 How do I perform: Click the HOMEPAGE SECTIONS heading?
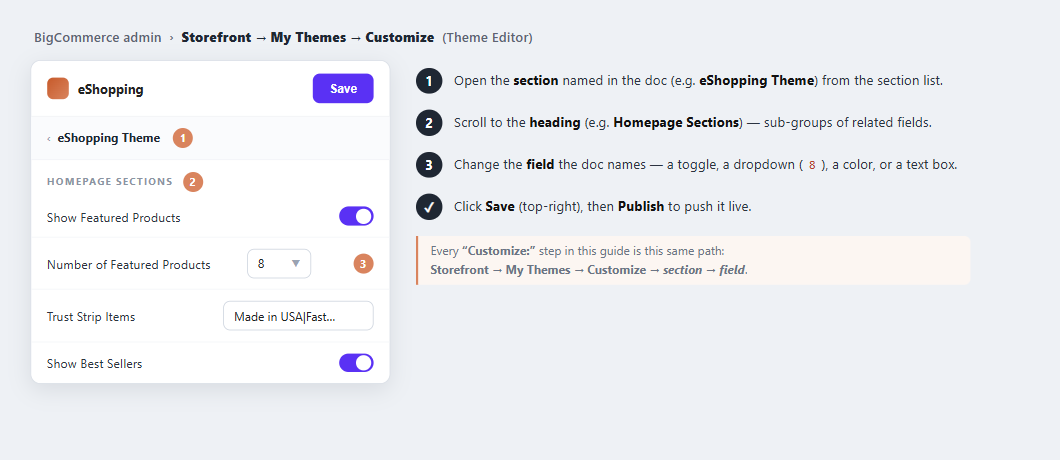(x=110, y=182)
